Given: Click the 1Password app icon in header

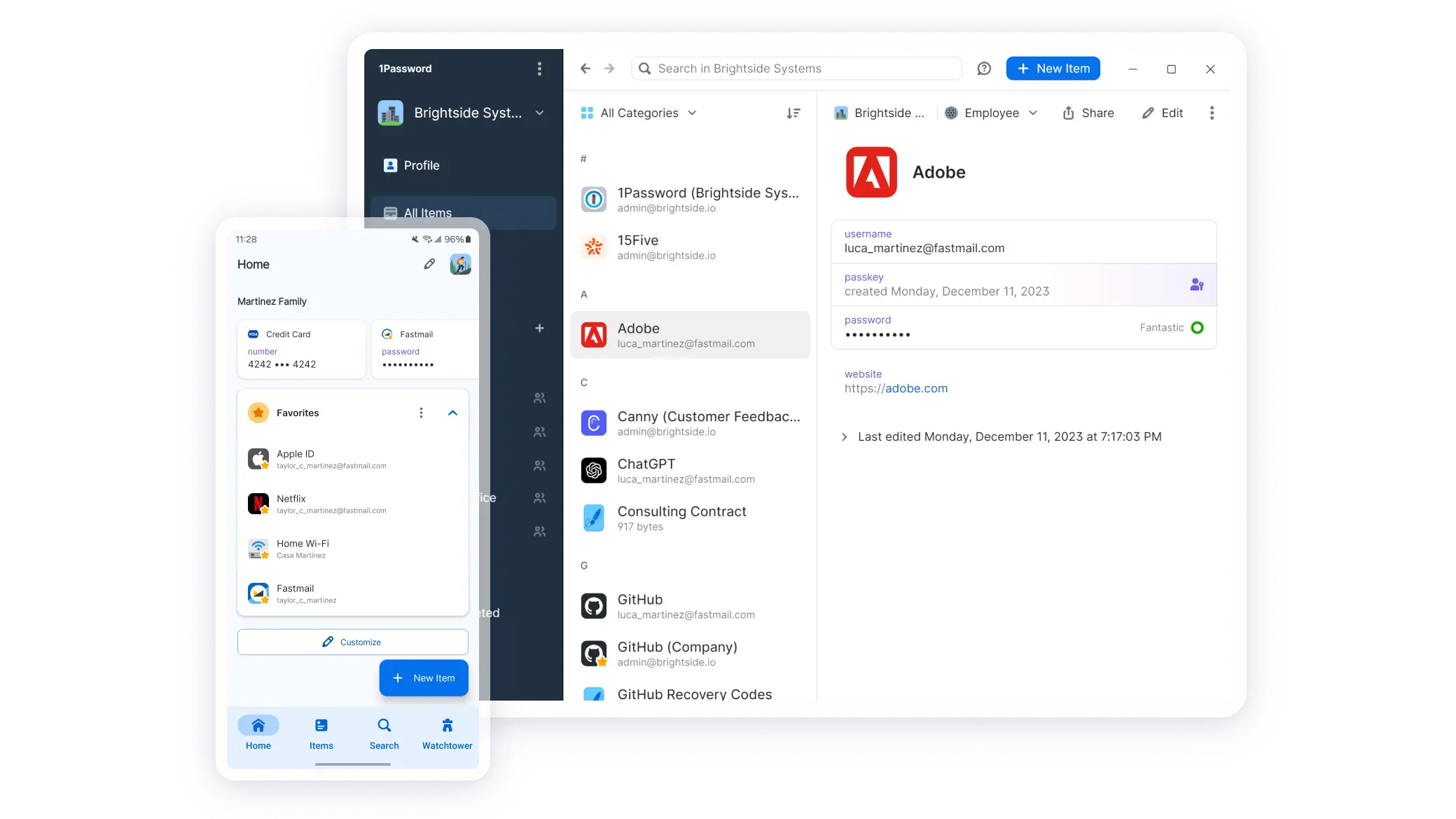Looking at the screenshot, I should pyautogui.click(x=405, y=68).
